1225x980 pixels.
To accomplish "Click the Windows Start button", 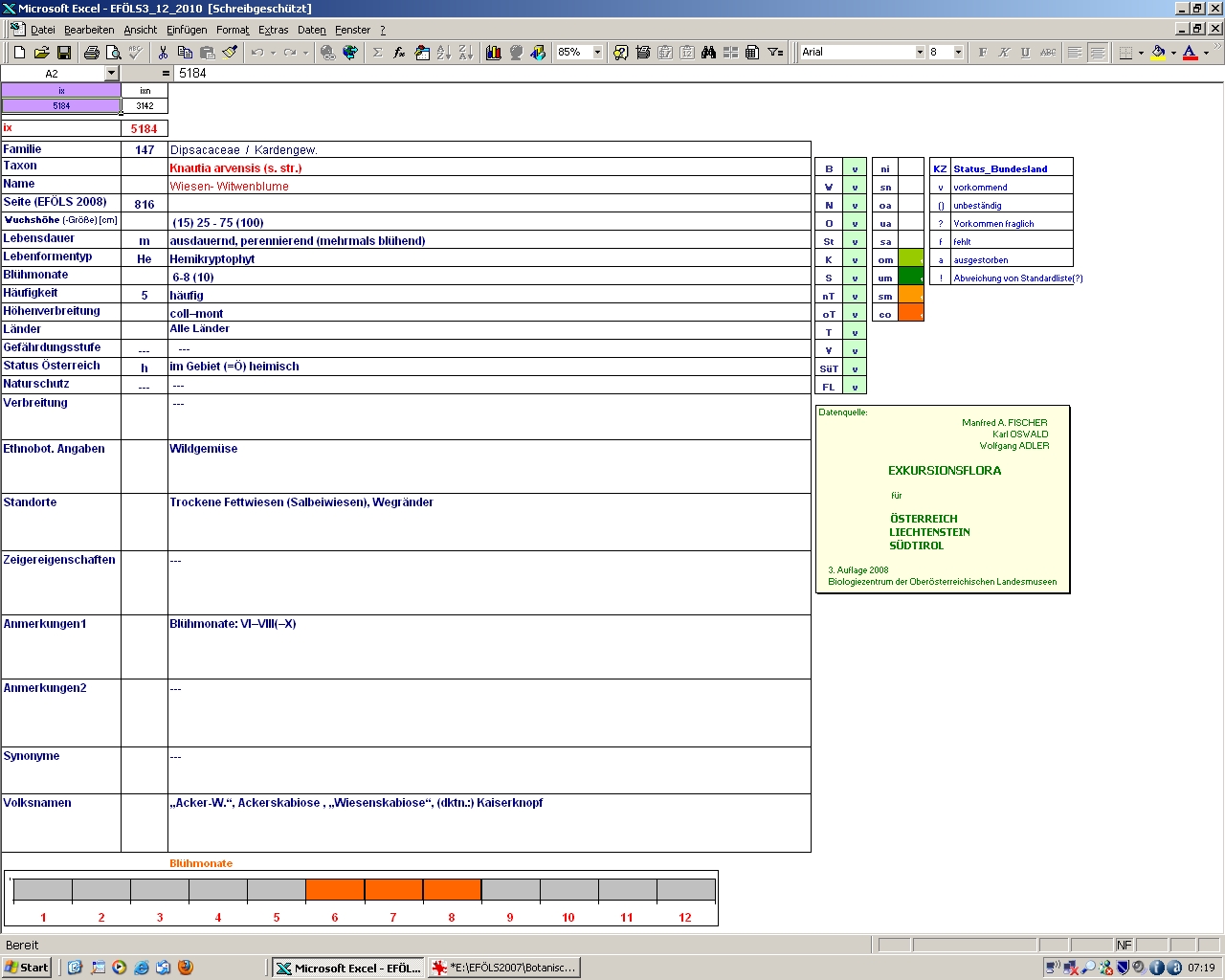I will tap(27, 968).
